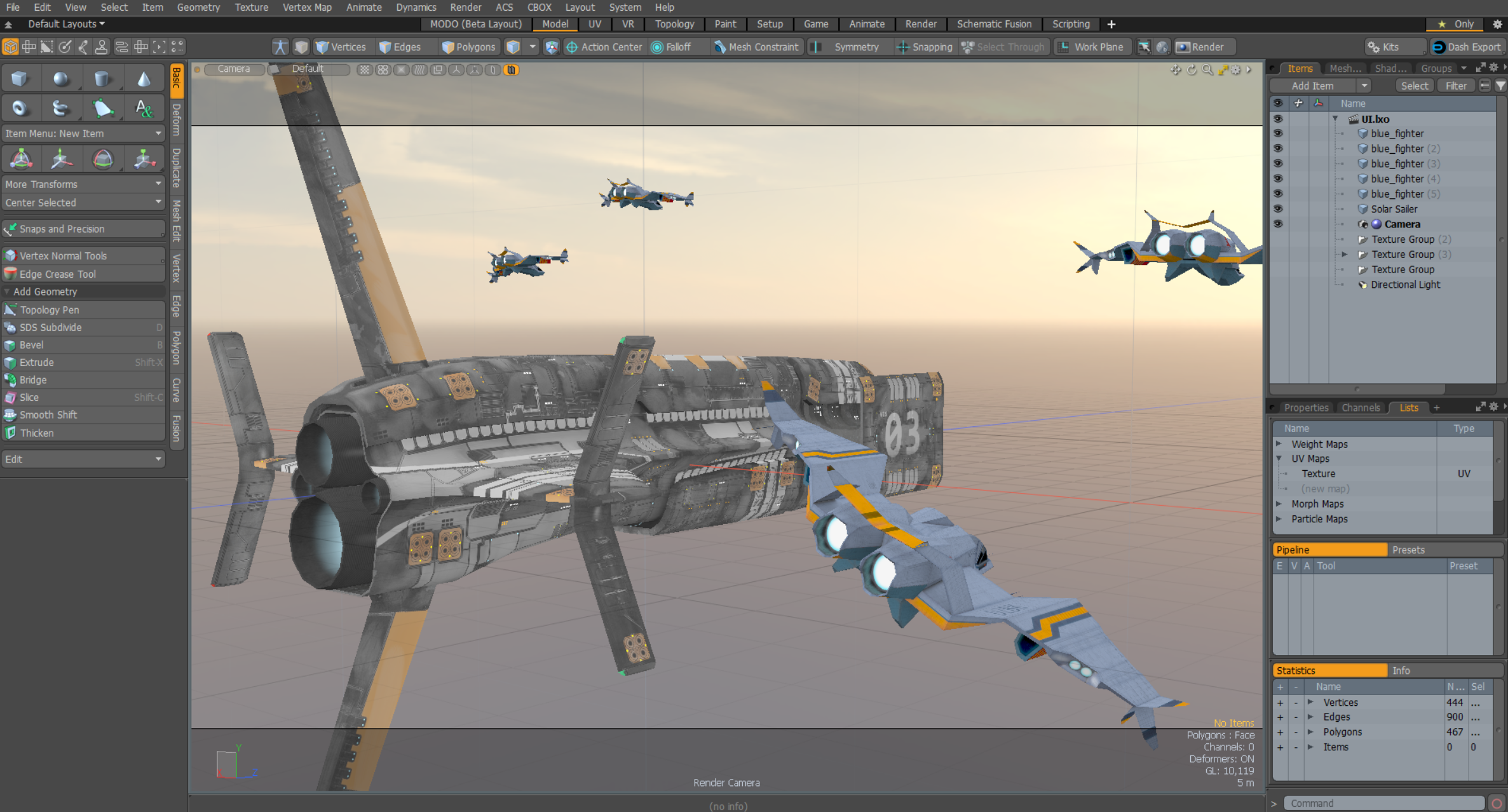Select the Sphere primitive tool

point(60,79)
